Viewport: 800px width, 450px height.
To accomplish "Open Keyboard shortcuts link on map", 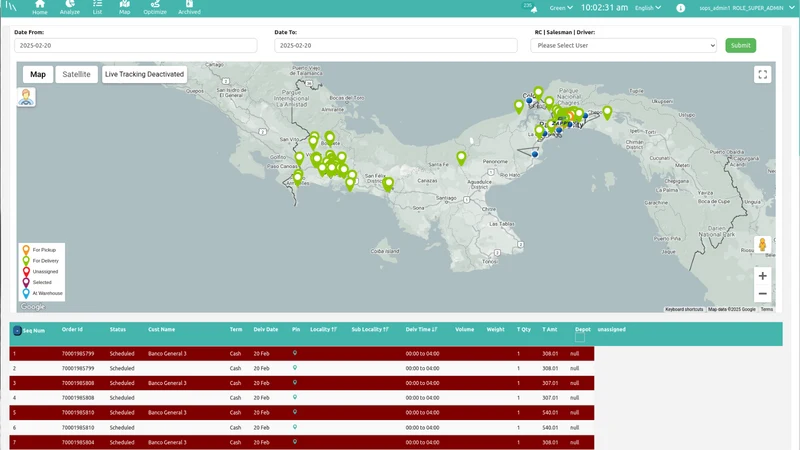I will [684, 309].
